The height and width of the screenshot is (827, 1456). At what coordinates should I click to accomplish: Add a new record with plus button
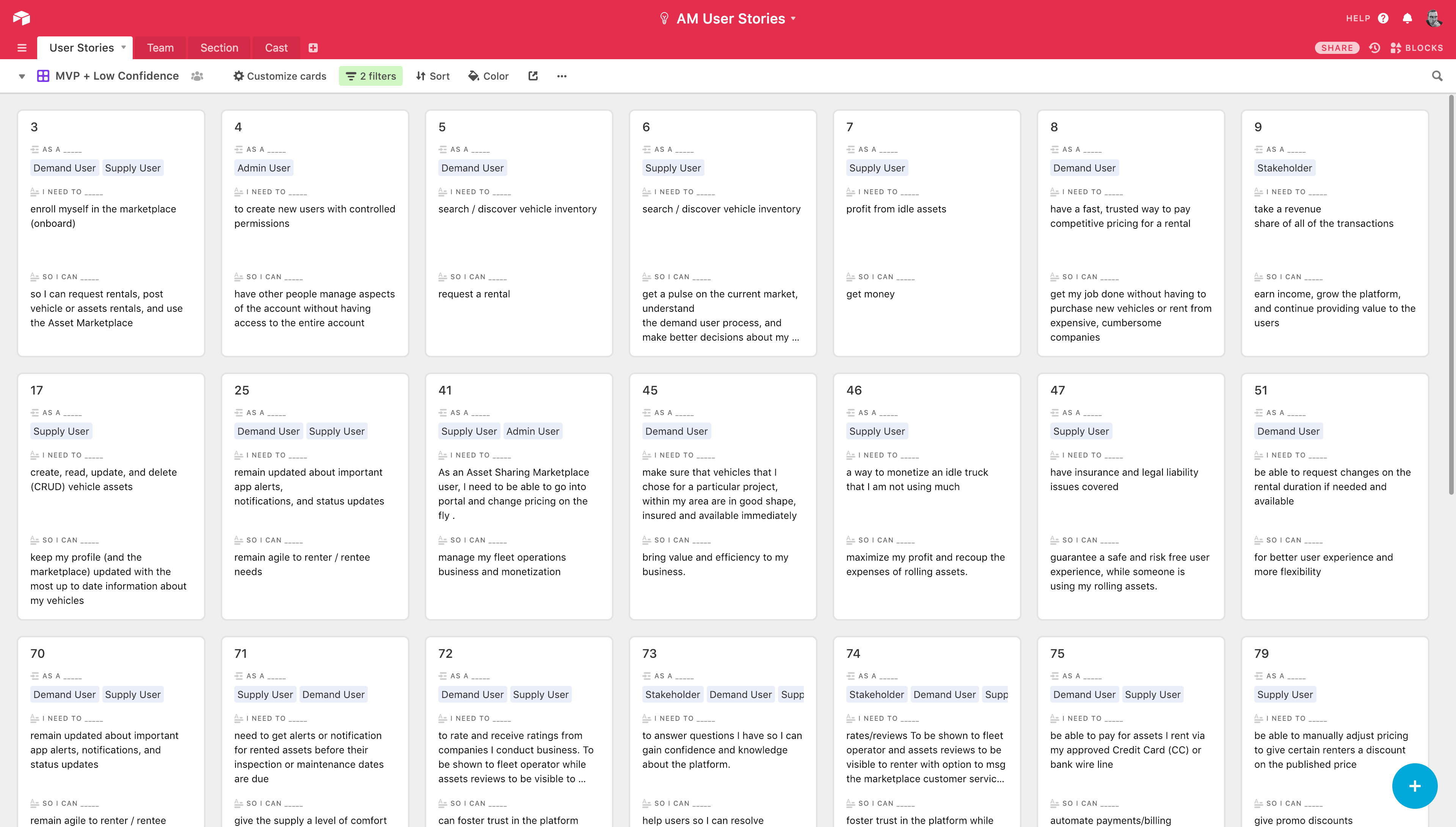click(1415, 786)
